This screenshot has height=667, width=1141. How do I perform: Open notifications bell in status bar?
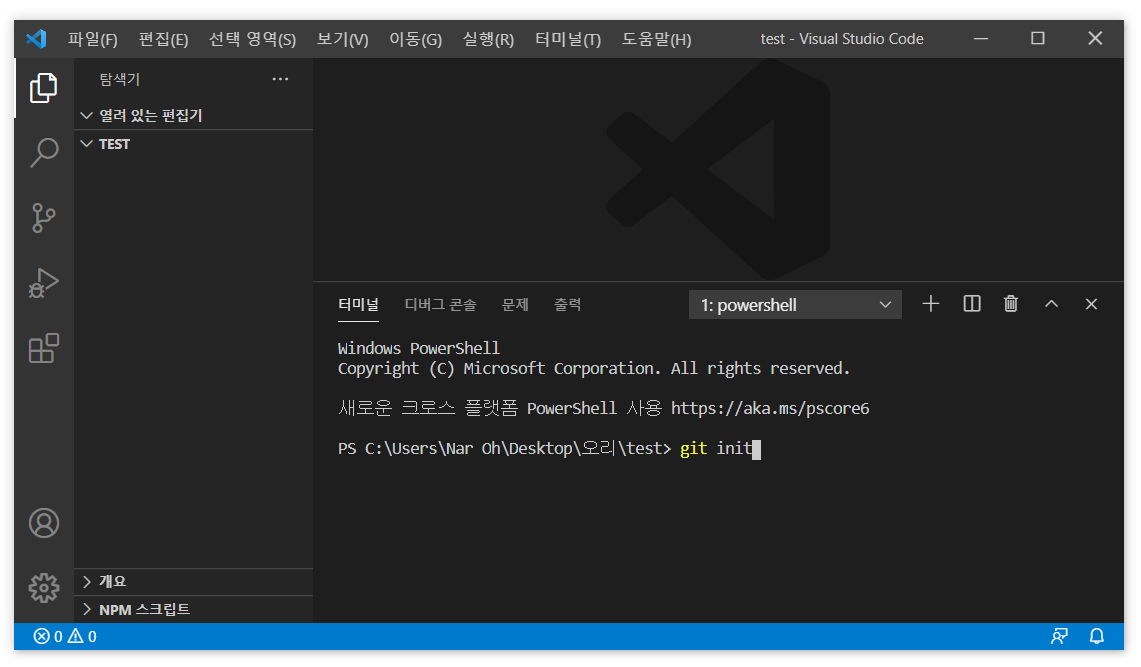1097,636
